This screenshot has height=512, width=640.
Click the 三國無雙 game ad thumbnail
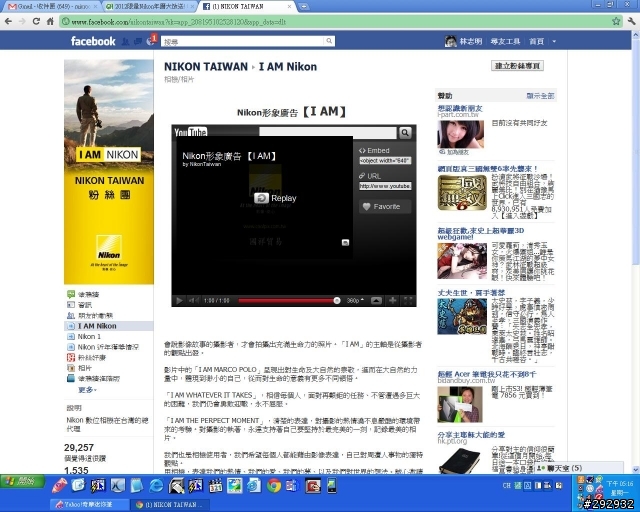pos(462,192)
